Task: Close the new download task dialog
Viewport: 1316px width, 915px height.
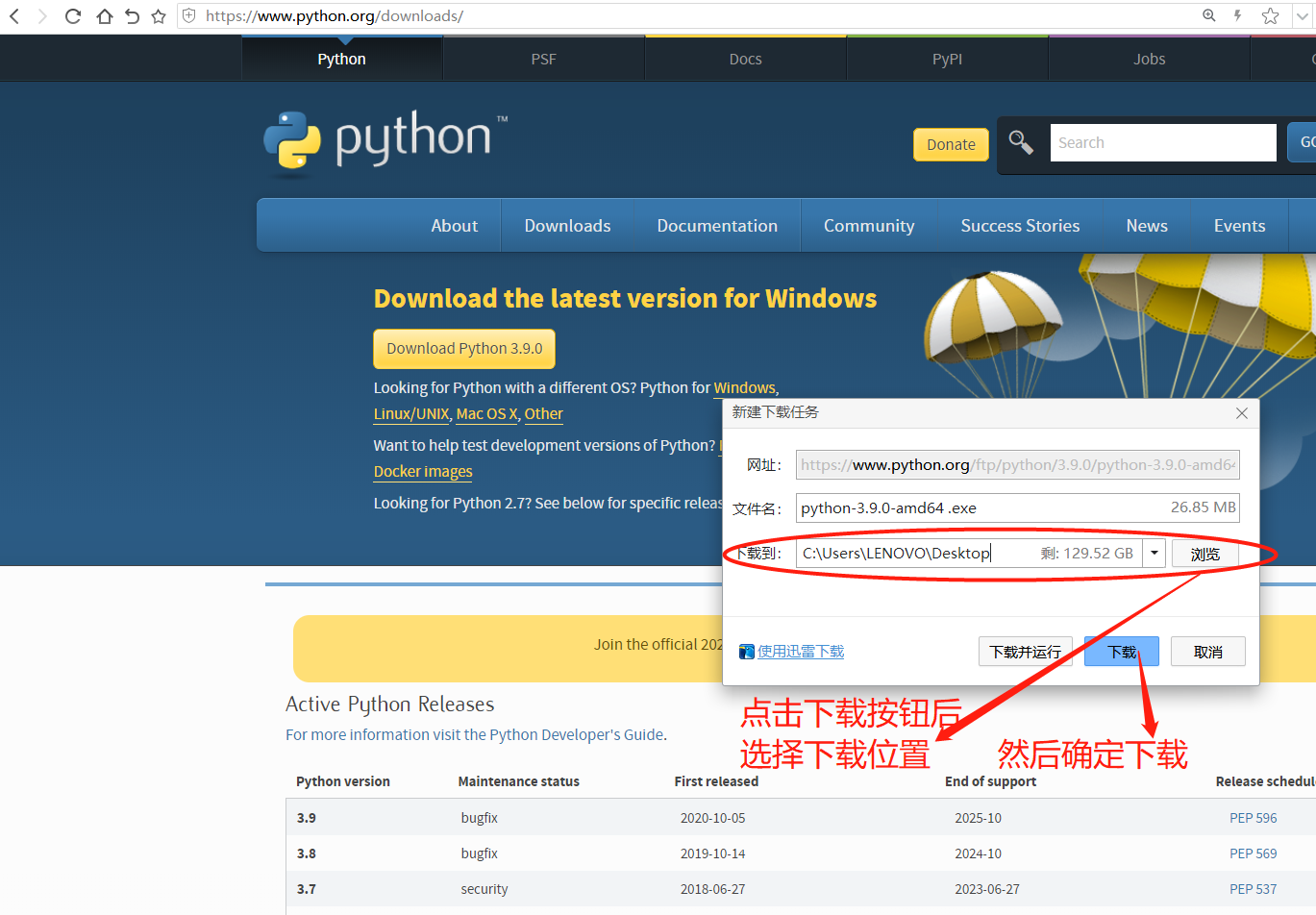Action: pos(1242,413)
